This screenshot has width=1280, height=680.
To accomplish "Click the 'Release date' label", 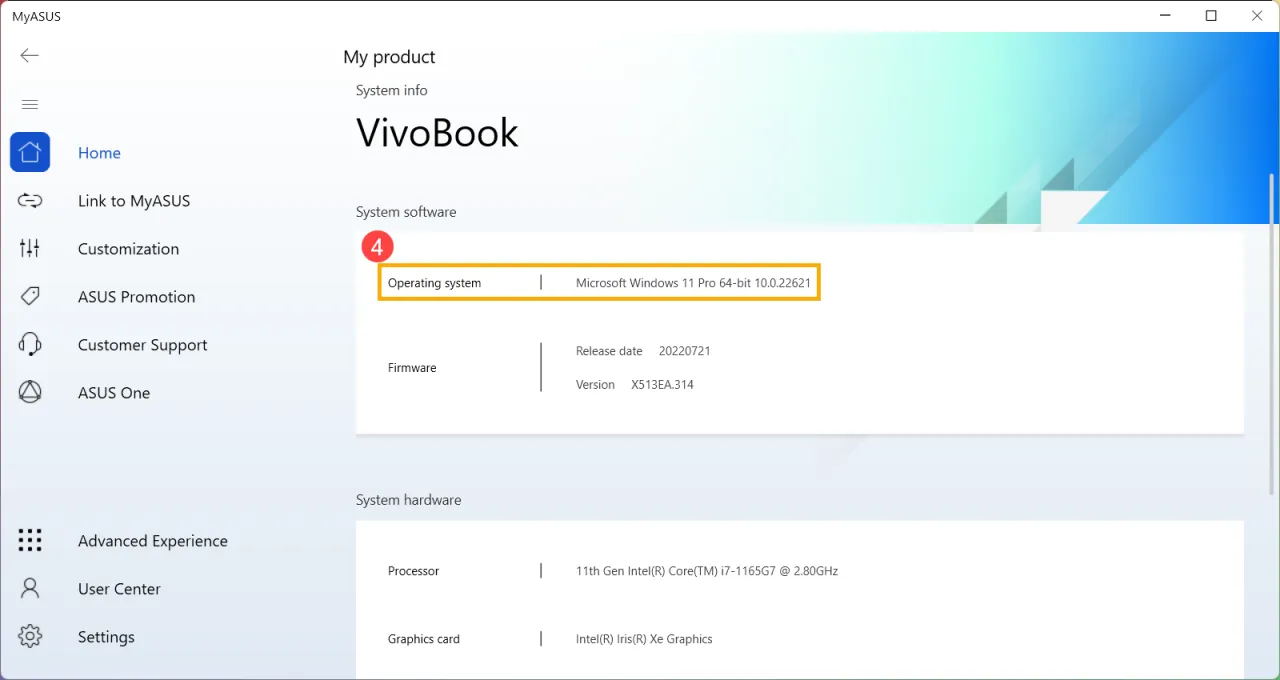I will tap(609, 351).
